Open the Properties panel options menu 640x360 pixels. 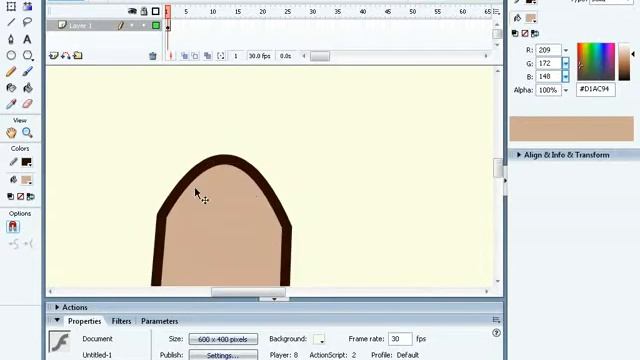496,320
